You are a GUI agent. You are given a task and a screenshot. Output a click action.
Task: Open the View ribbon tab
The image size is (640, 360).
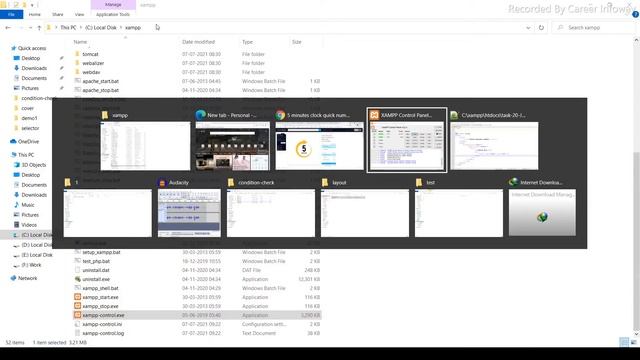79,14
